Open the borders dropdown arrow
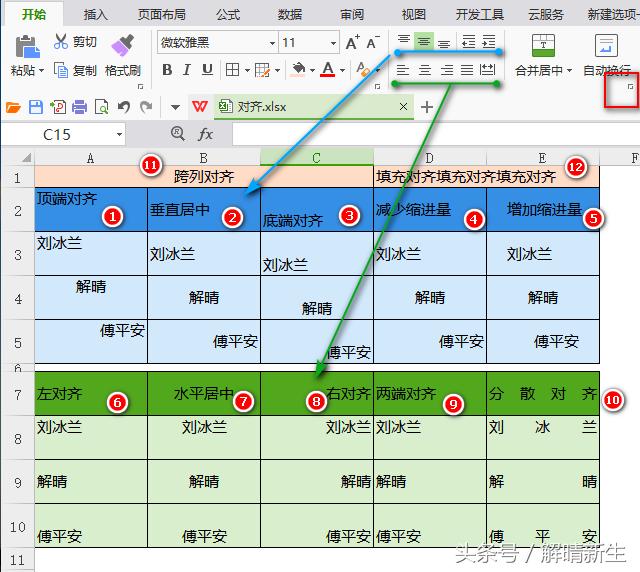The height and width of the screenshot is (572, 640). click(x=247, y=71)
